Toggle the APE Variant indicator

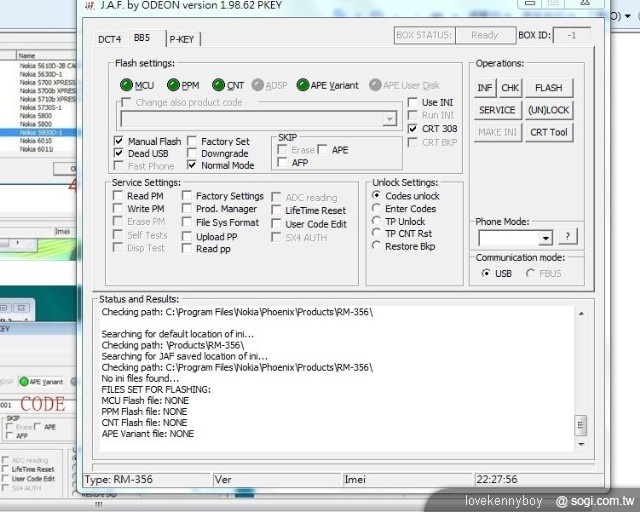pyautogui.click(x=302, y=85)
